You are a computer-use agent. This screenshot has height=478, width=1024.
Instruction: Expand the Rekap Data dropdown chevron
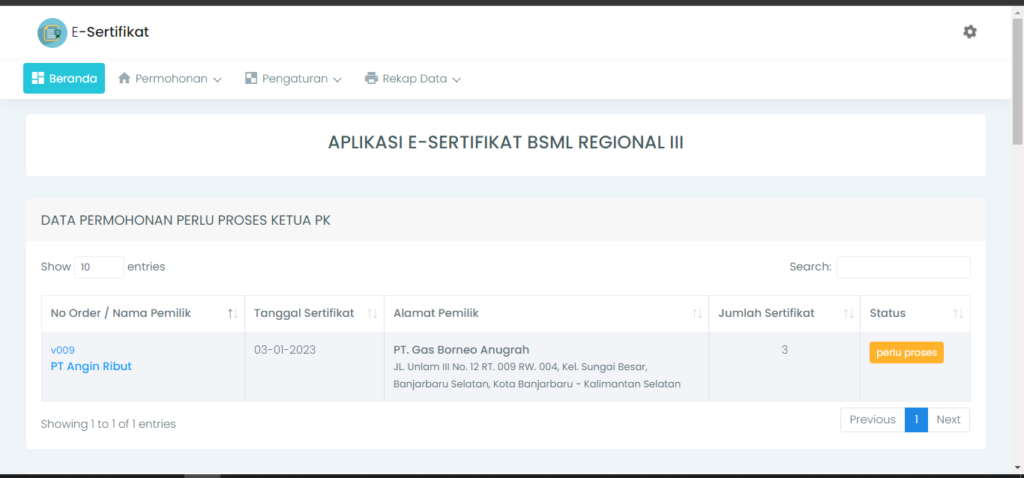[456, 79]
